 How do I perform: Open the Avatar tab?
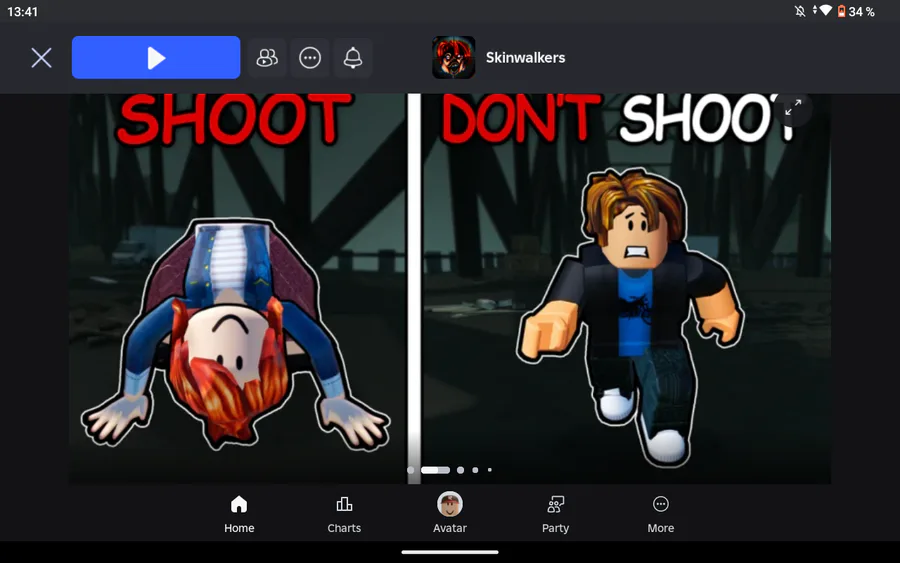[x=449, y=513]
